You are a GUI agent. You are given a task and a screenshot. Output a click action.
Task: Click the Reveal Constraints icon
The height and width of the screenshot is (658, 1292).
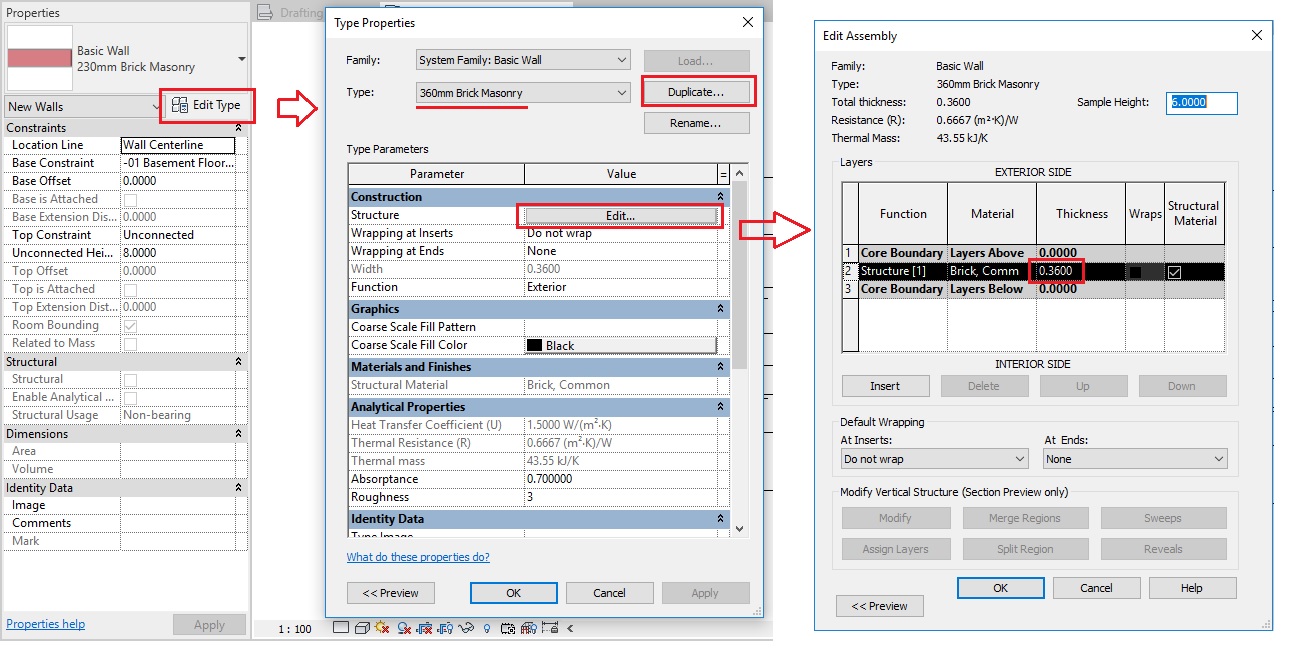coord(550,628)
